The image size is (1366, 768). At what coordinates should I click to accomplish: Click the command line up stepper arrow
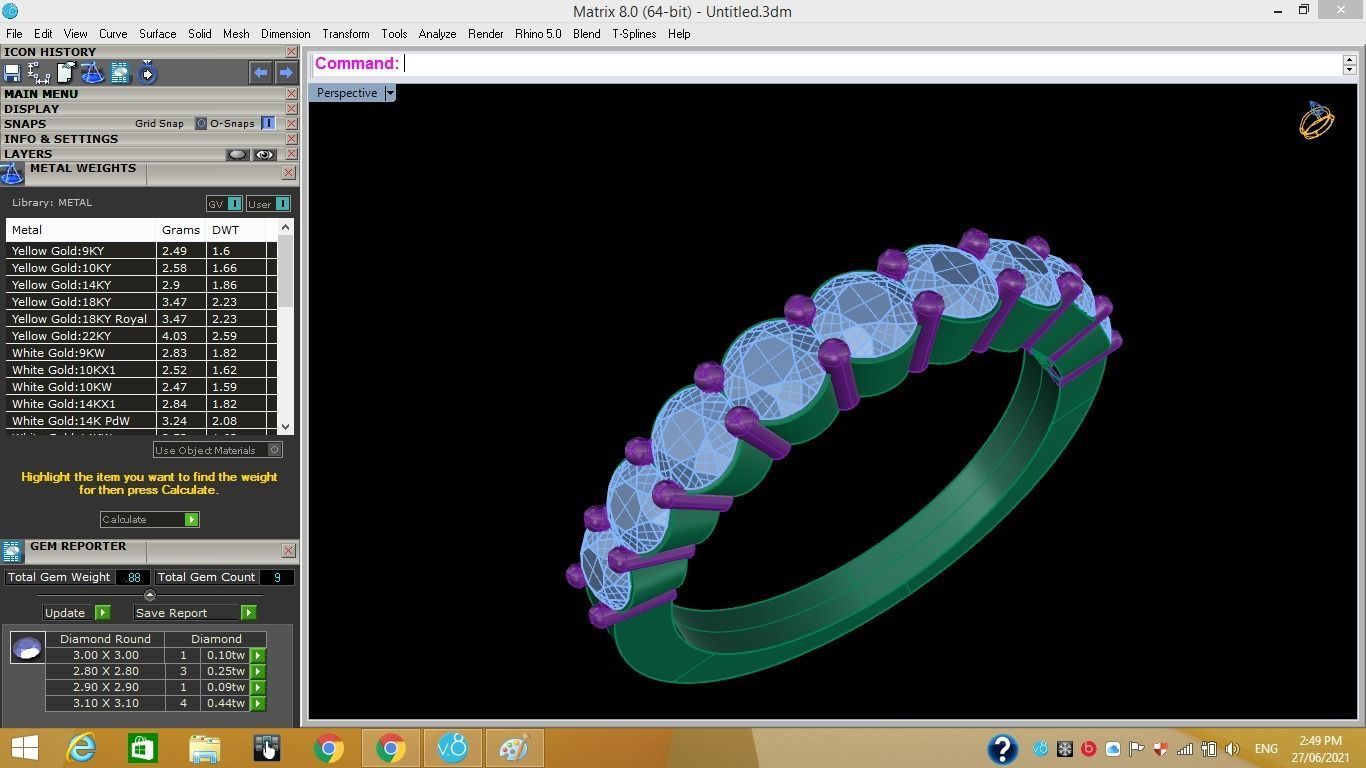coord(1349,59)
